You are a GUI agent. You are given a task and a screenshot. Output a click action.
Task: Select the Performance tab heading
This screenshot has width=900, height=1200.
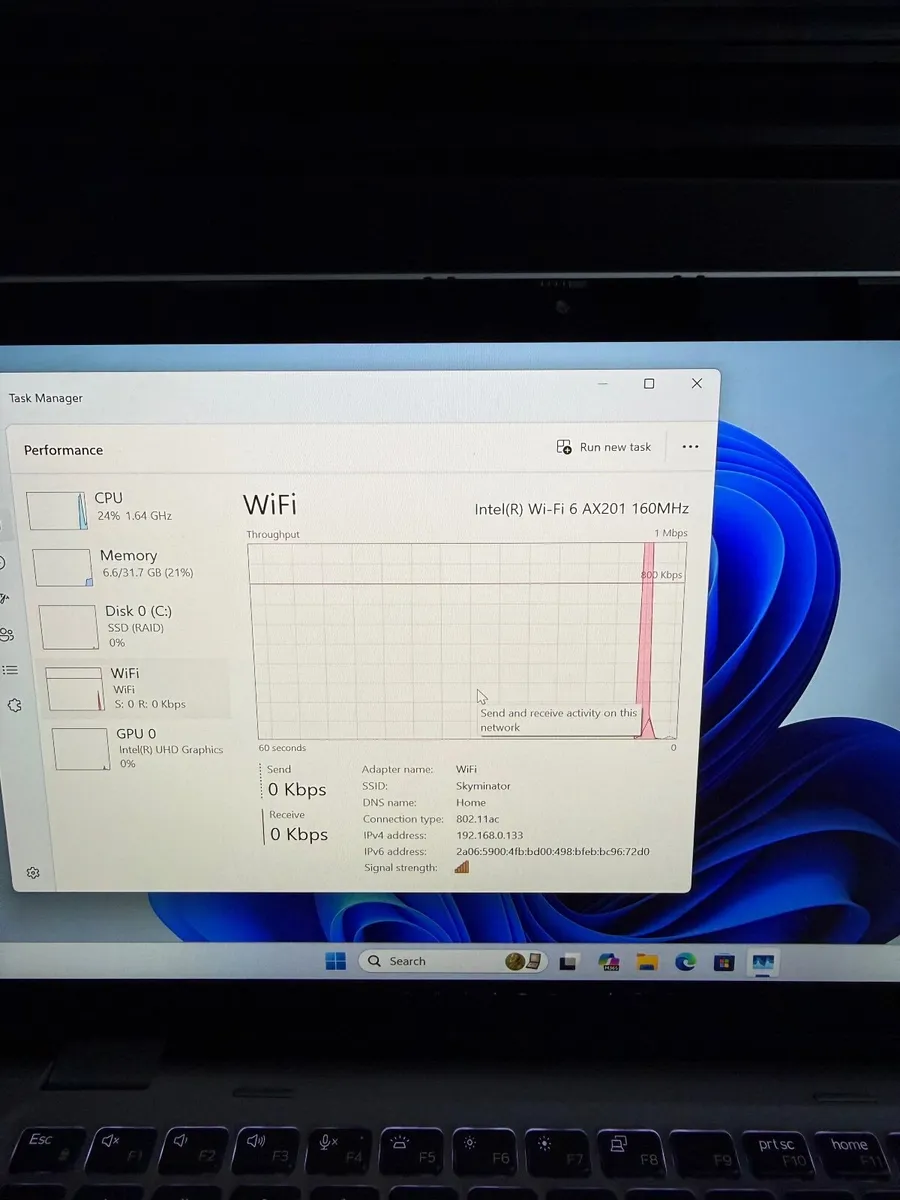63,450
